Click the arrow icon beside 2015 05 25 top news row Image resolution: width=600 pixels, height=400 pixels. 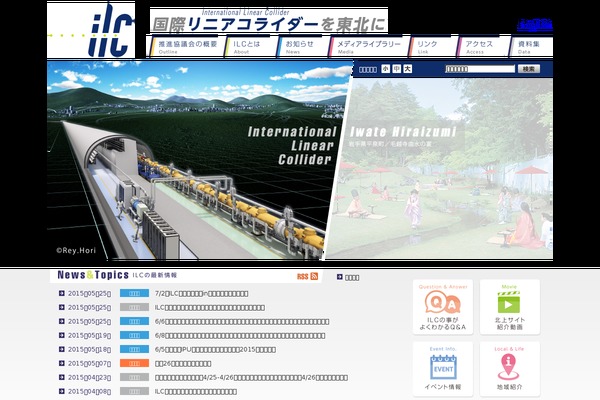pyautogui.click(x=62, y=293)
